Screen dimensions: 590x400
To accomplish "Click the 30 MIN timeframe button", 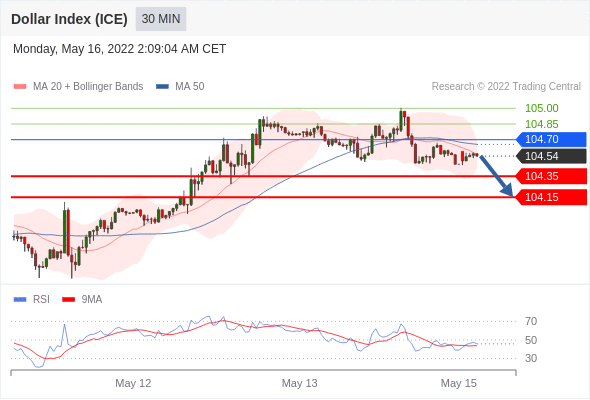I will point(161,19).
